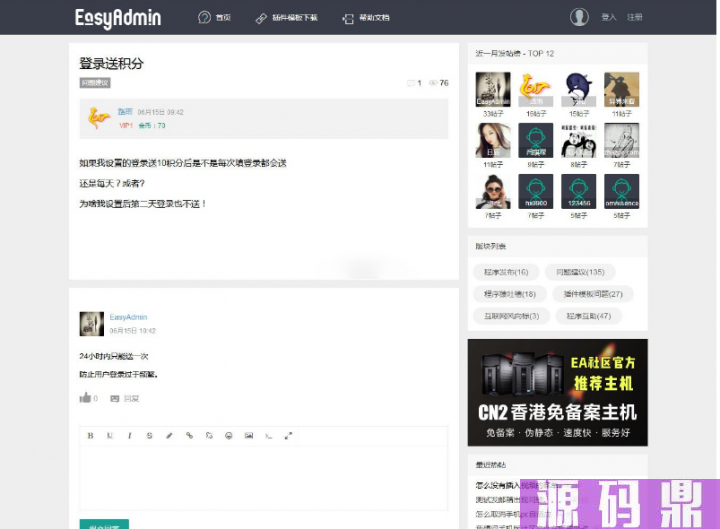This screenshot has height=529, width=720.
Task: Select the 问题建议(135) category
Action: (580, 272)
